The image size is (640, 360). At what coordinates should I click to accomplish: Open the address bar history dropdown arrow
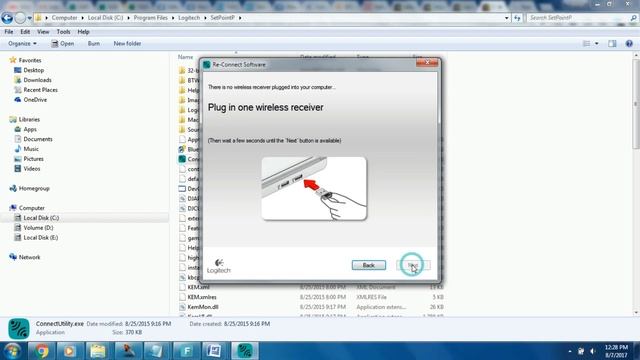click(507, 18)
